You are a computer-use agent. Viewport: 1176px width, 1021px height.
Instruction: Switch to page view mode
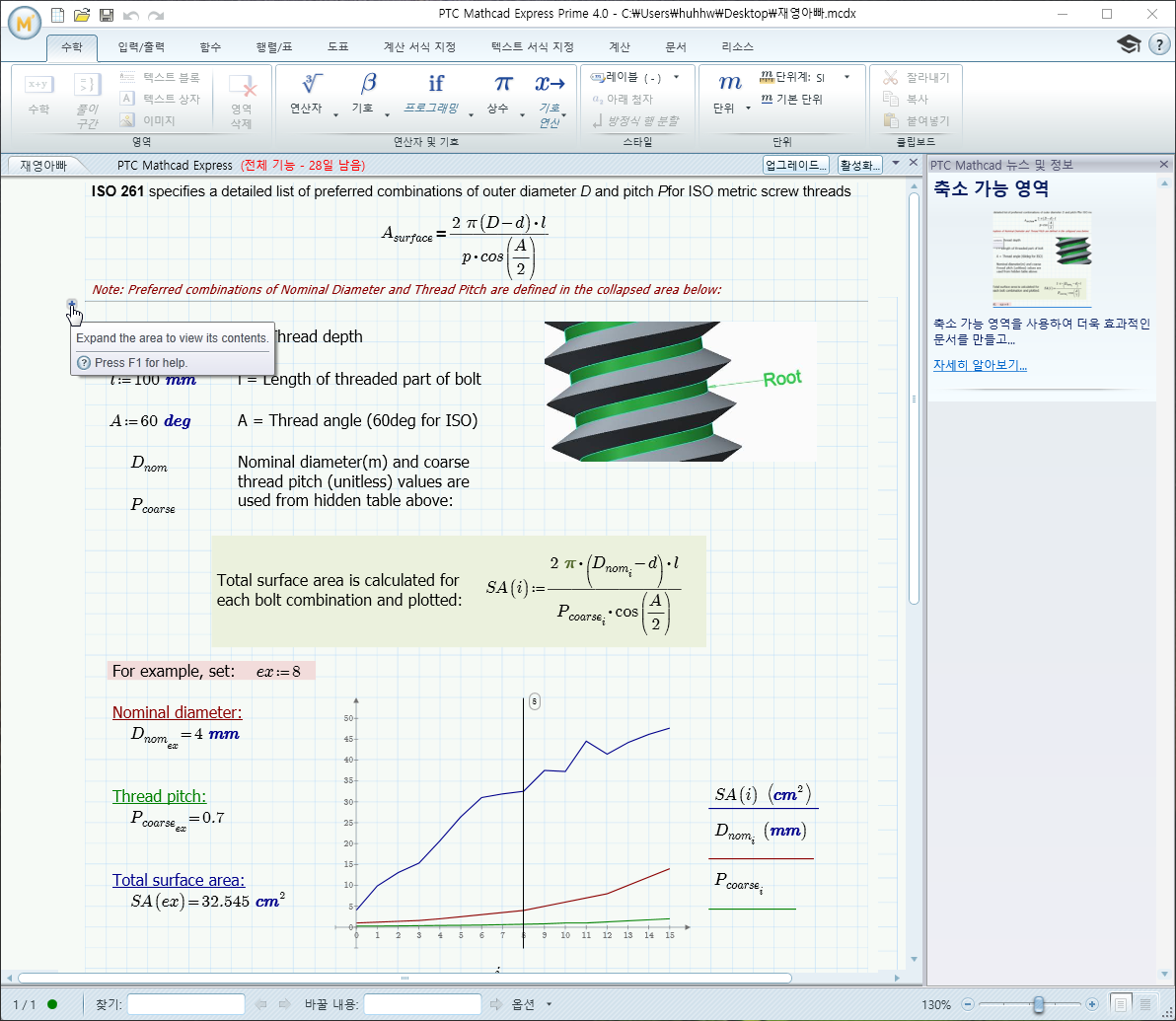pos(1121,1004)
